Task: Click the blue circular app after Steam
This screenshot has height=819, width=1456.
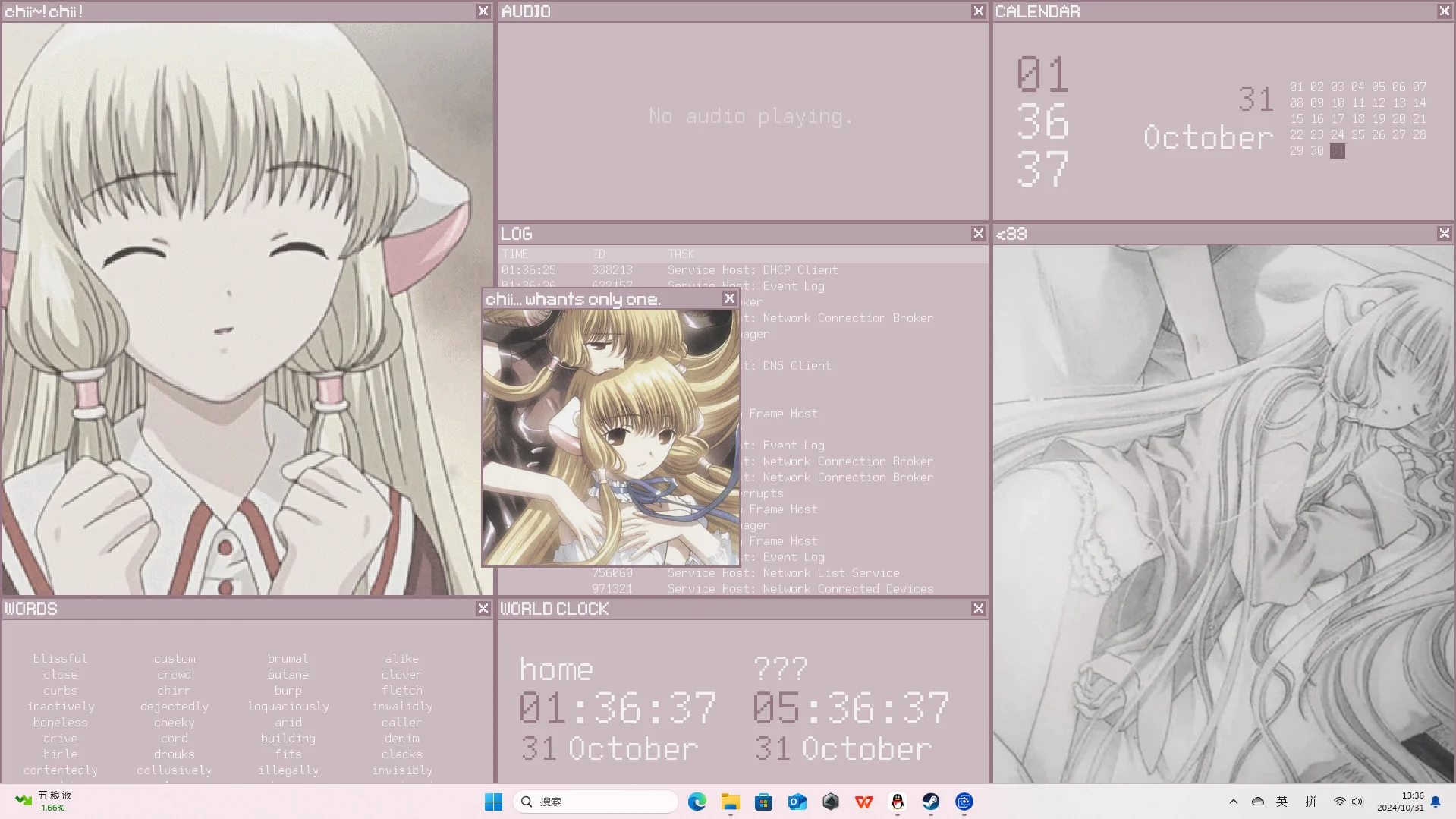Action: [x=964, y=802]
